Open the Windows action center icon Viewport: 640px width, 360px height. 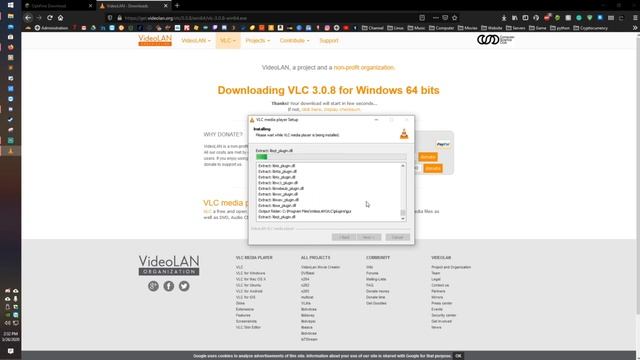click(11, 351)
